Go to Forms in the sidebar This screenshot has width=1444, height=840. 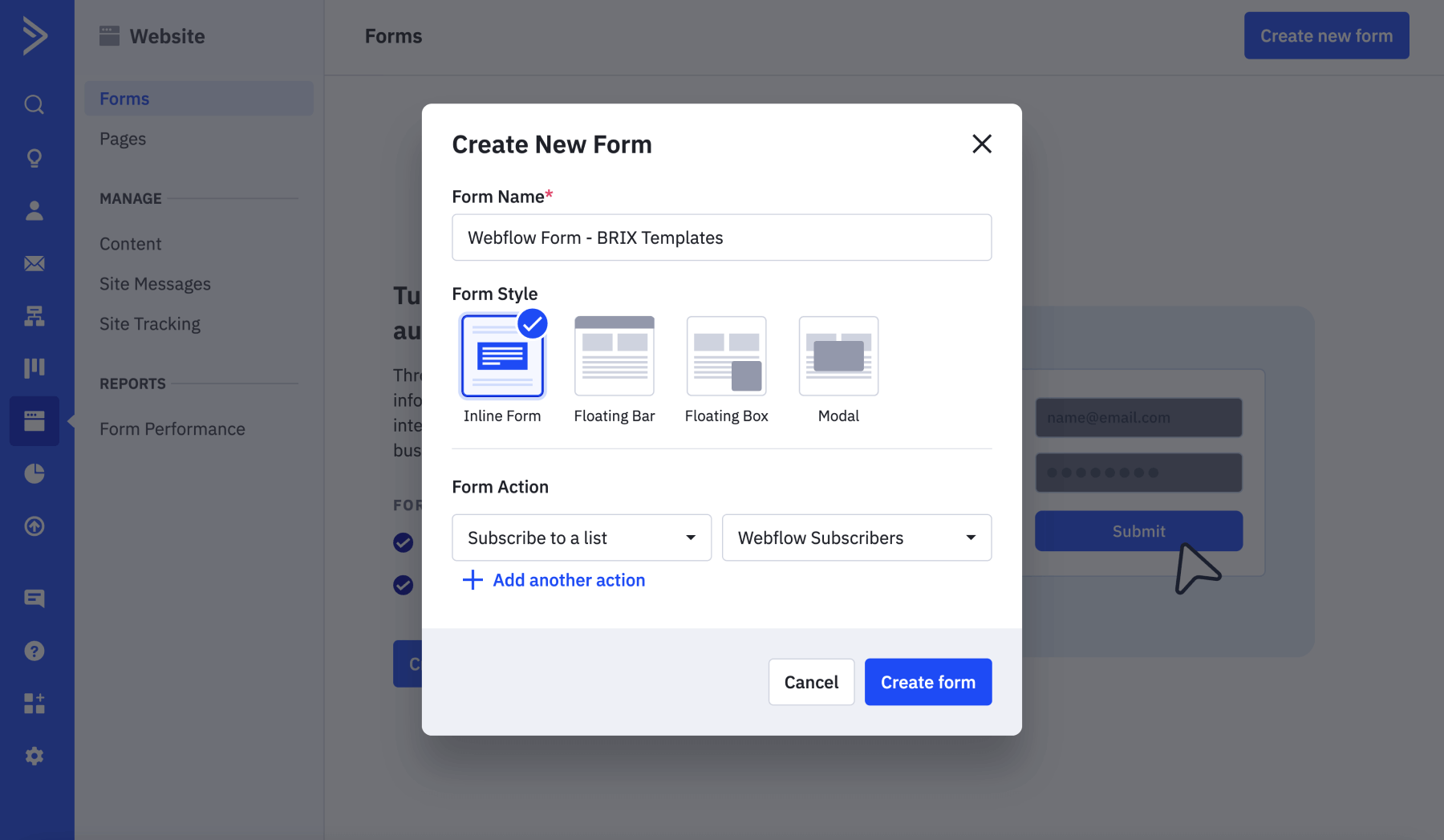tap(199, 99)
